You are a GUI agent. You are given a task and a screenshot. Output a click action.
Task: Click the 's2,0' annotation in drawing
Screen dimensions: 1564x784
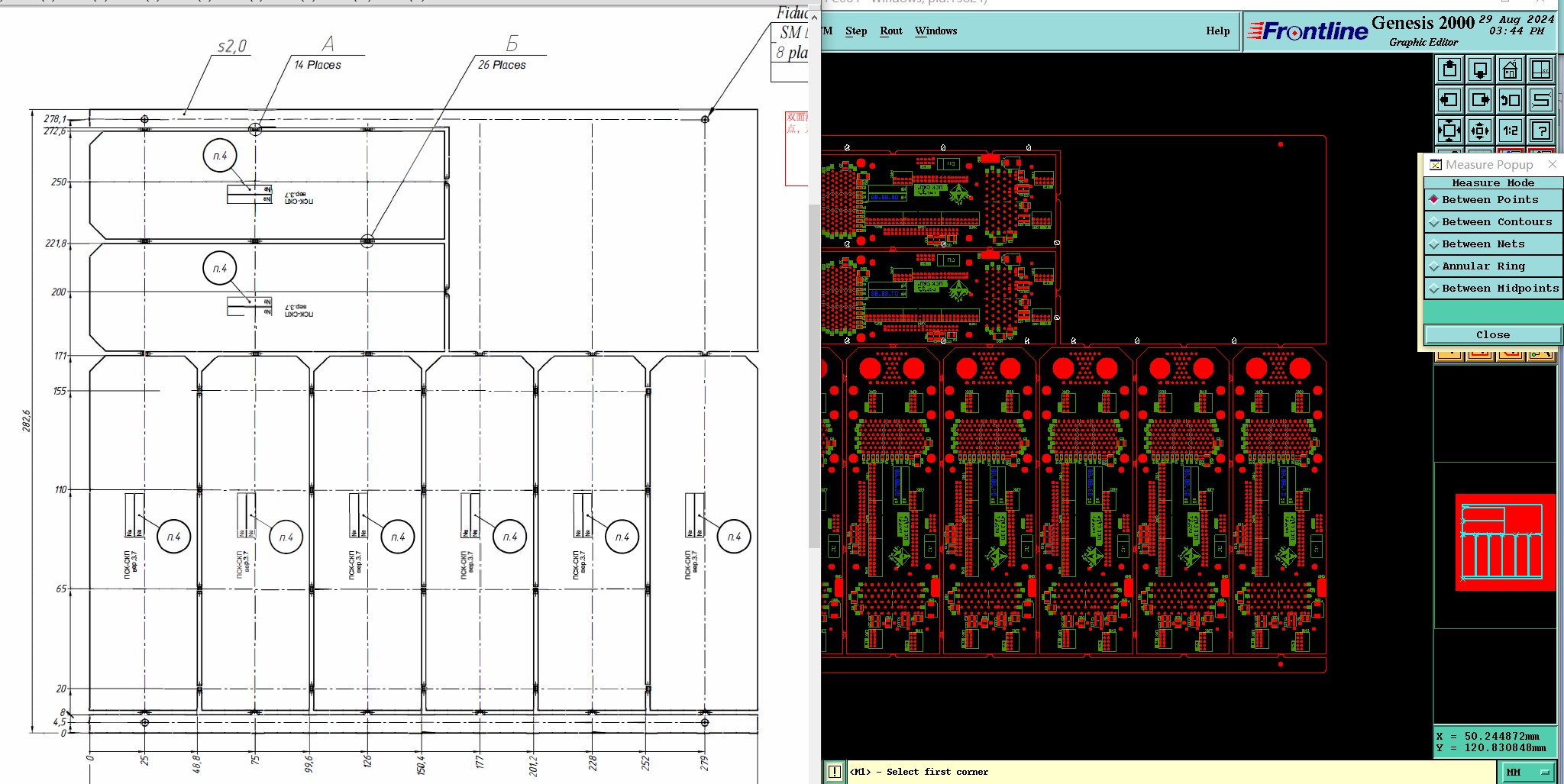click(x=232, y=46)
